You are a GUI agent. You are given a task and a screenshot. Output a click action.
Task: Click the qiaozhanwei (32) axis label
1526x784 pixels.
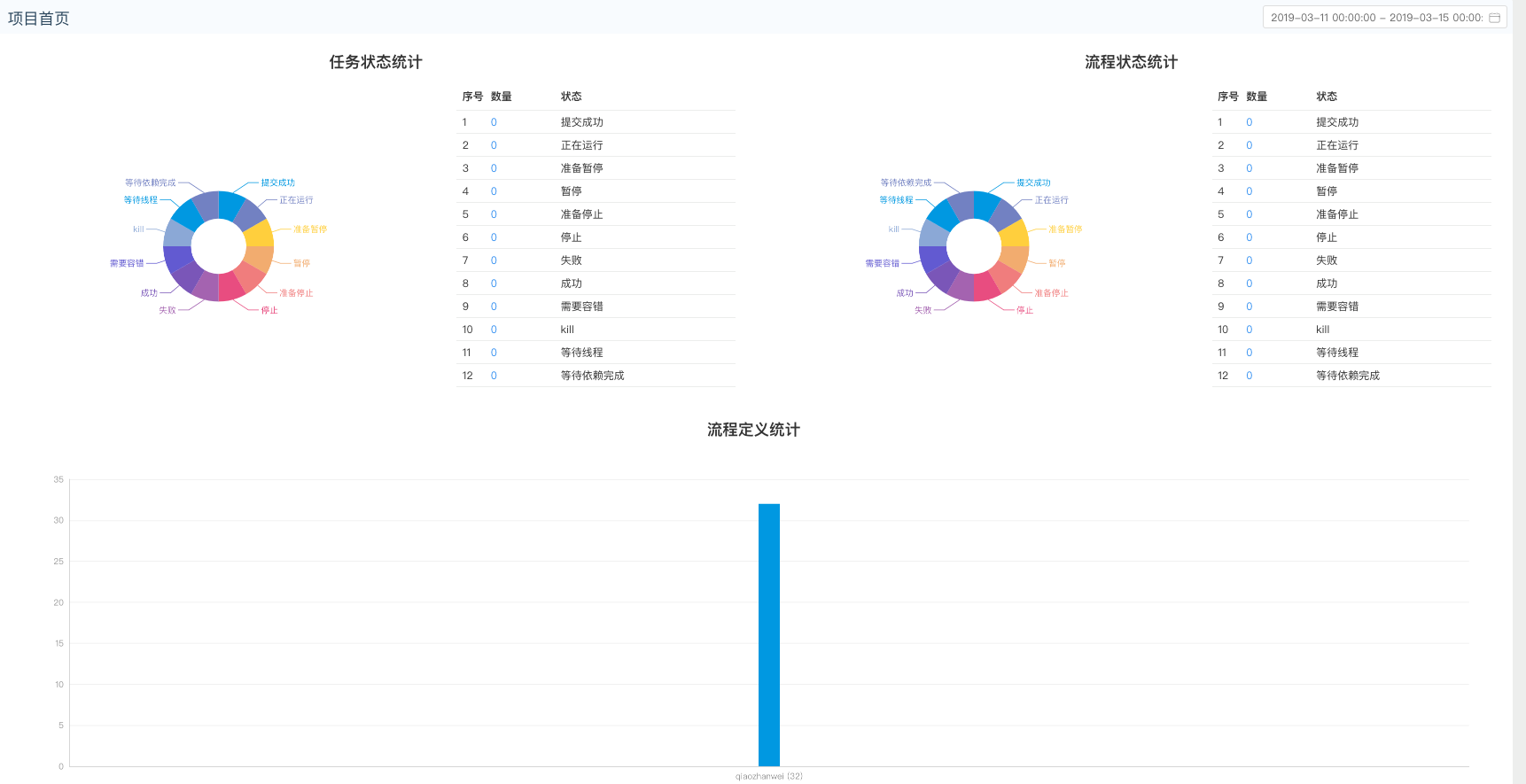coord(769,776)
